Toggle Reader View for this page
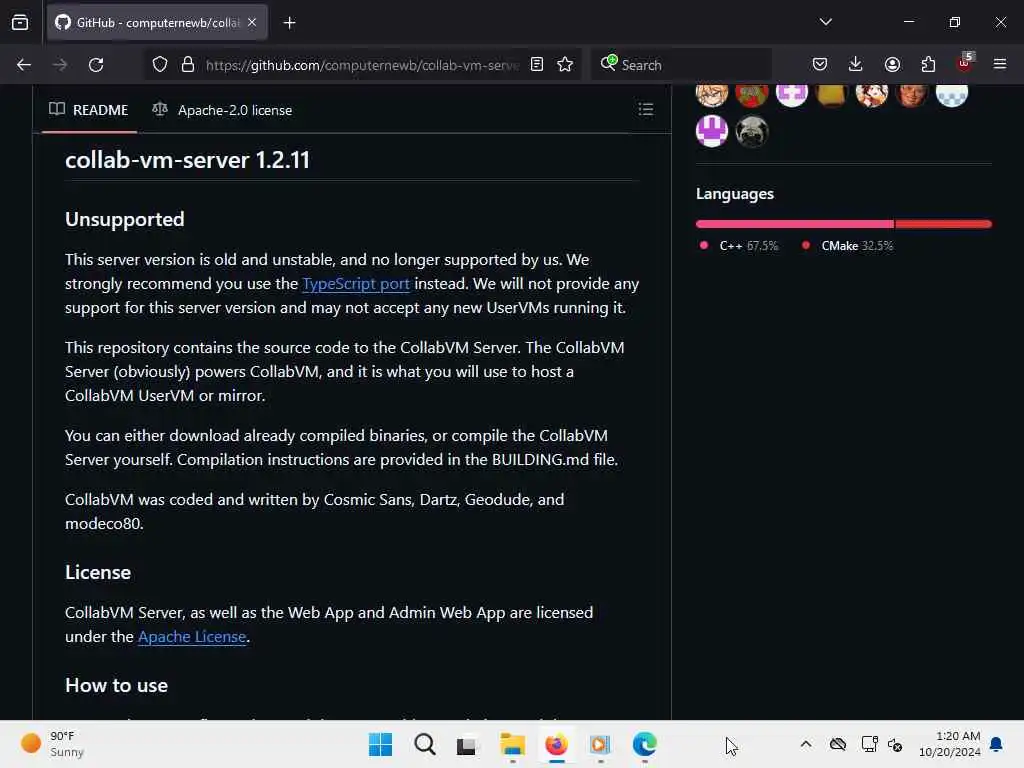1024x768 pixels. pyautogui.click(x=537, y=65)
